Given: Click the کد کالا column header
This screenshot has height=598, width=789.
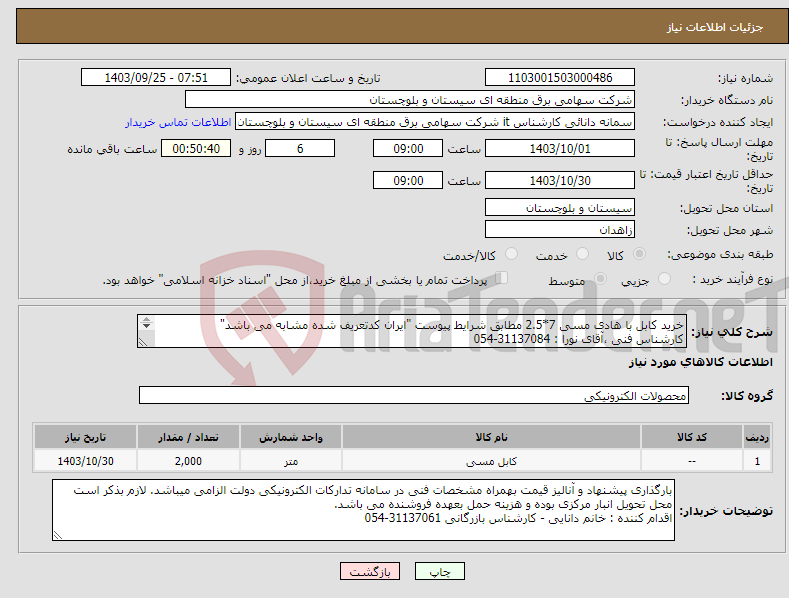Looking at the screenshot, I should pos(692,437).
